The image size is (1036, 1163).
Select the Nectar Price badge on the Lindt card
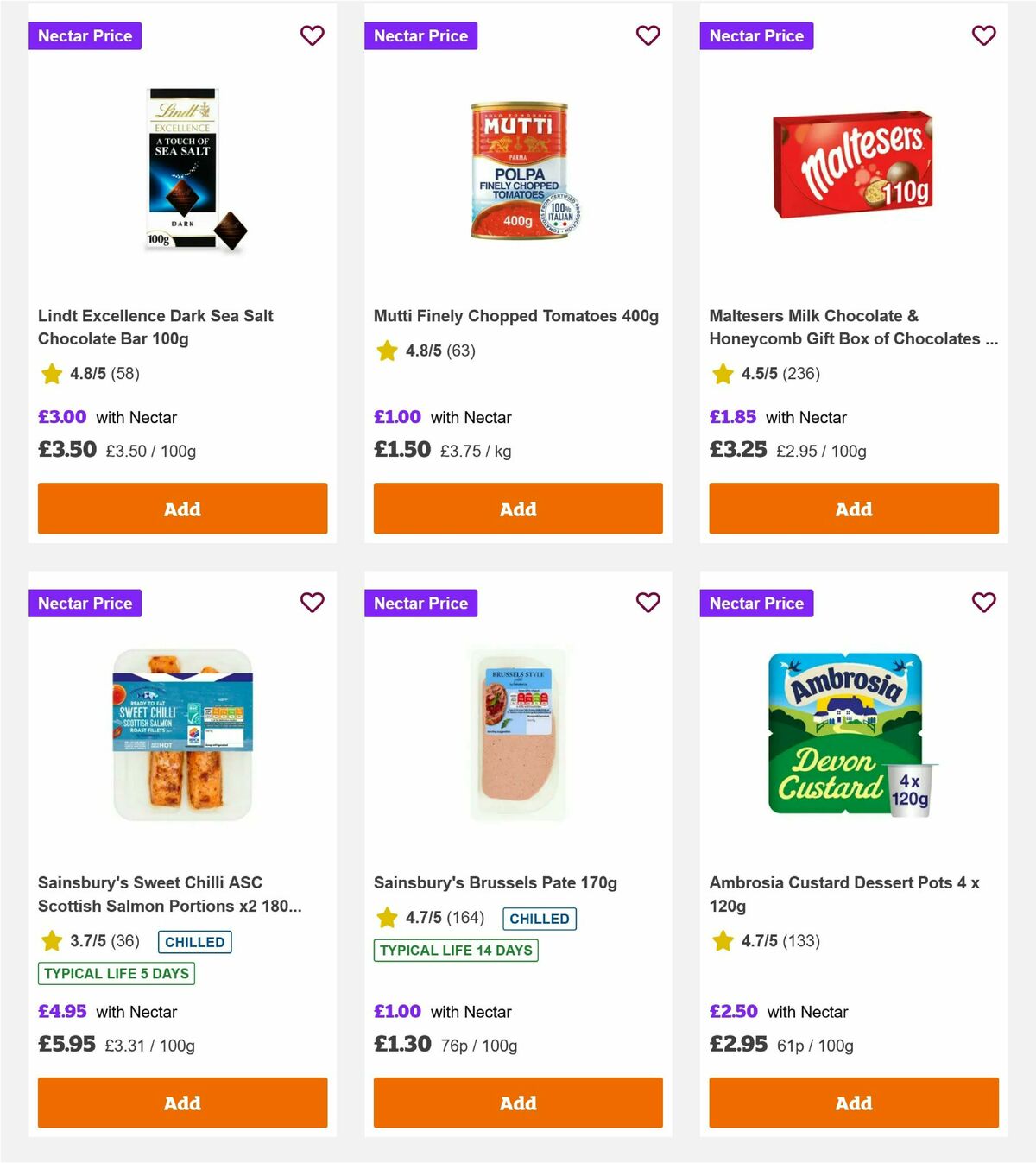(85, 35)
